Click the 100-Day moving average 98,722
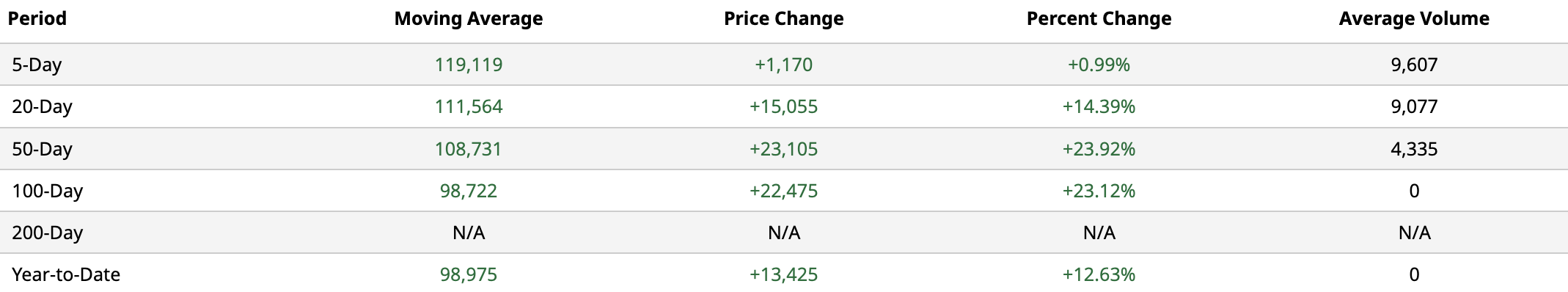Viewport: 1568px width, 292px height. click(469, 191)
